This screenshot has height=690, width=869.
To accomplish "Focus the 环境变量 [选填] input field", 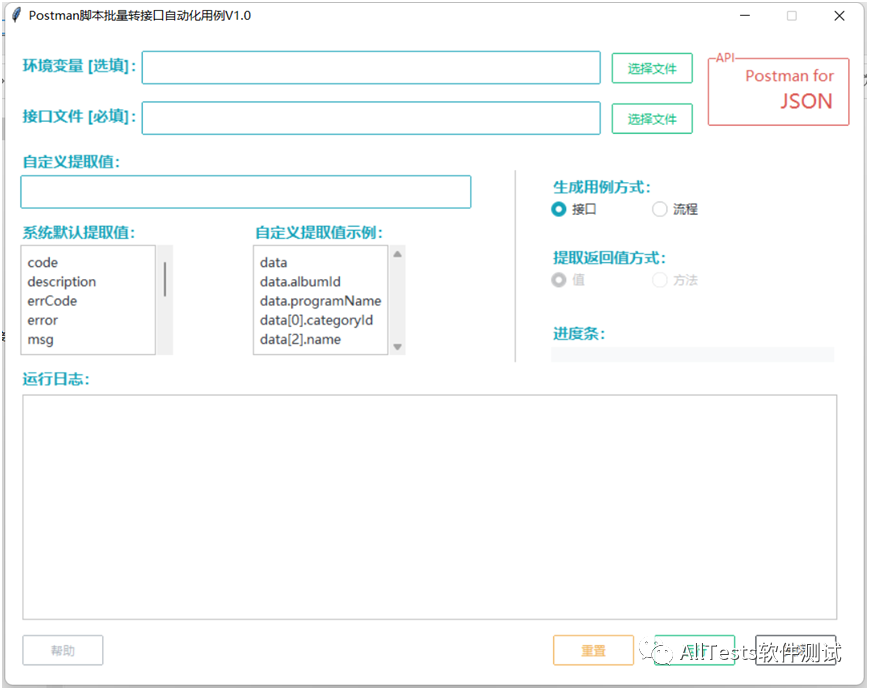I will click(x=371, y=68).
